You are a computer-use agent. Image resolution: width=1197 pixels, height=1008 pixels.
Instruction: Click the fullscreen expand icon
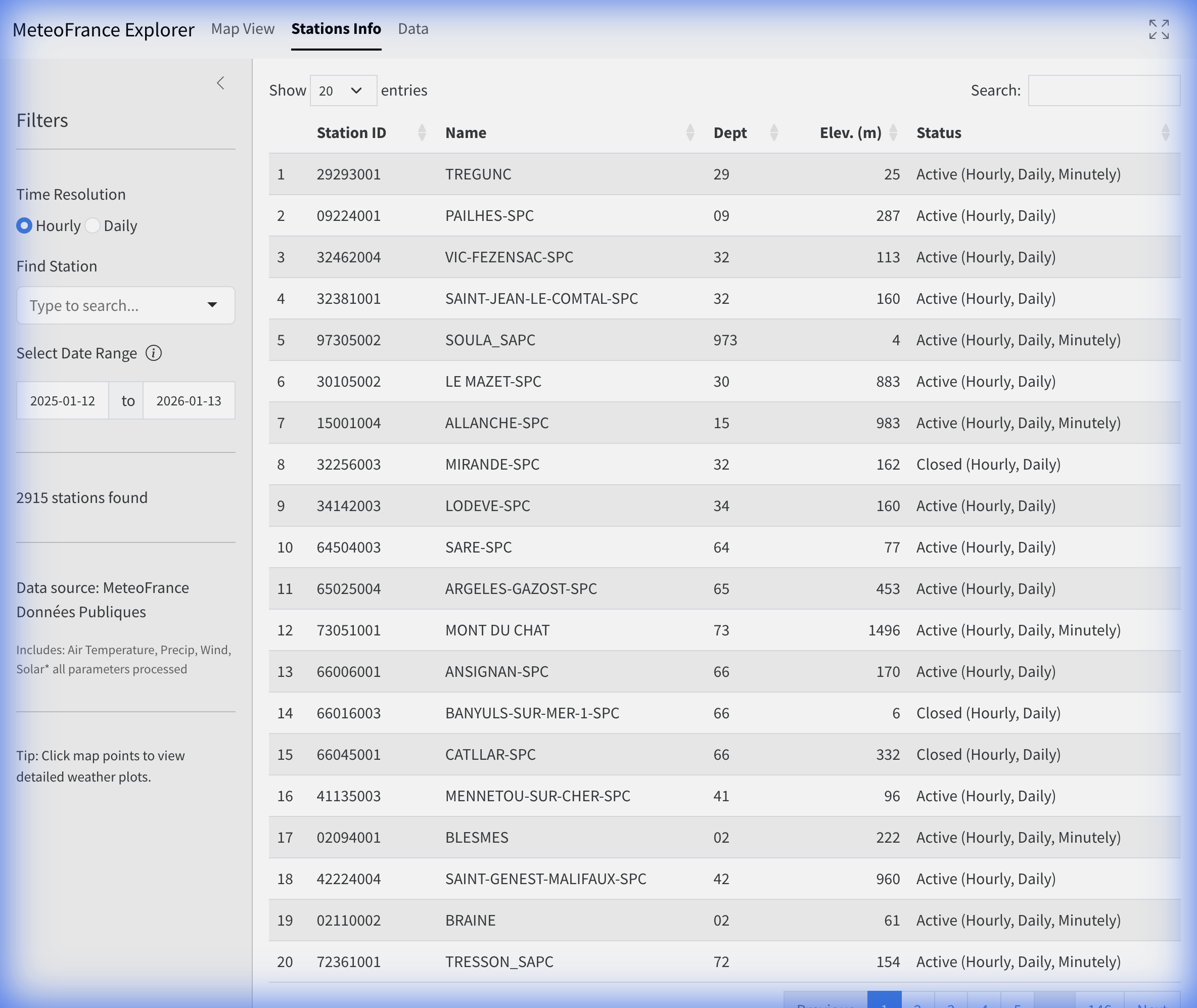1159,29
